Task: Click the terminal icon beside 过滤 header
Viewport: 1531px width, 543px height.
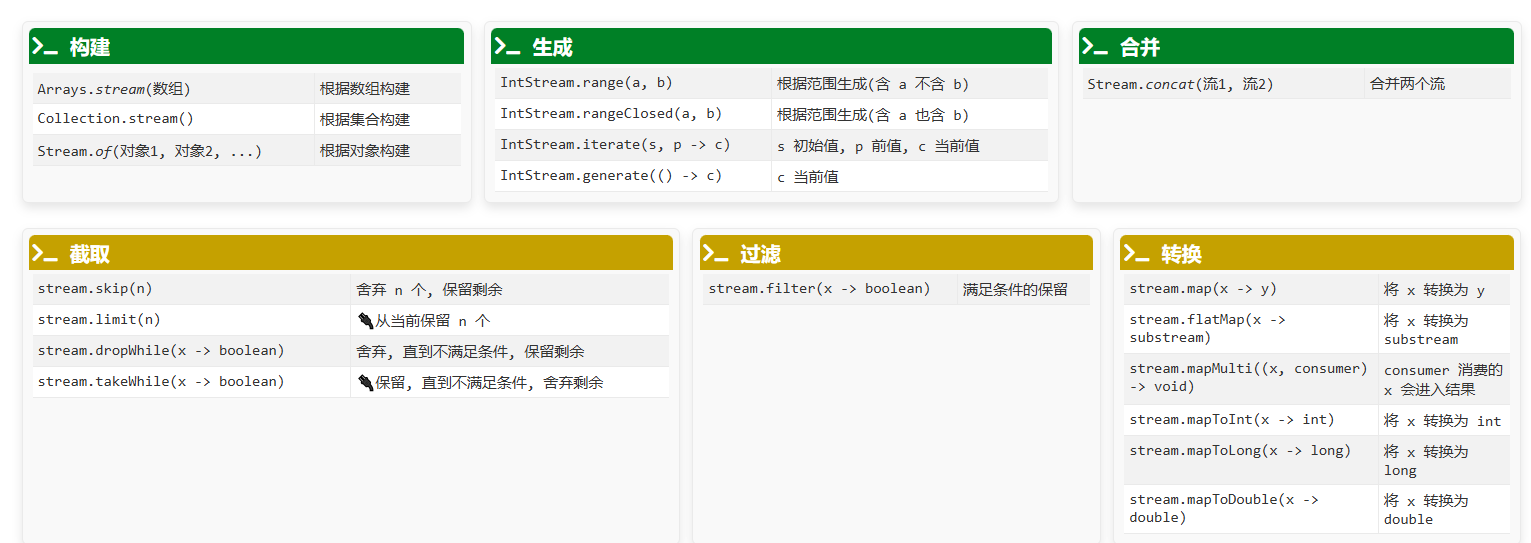Action: (x=716, y=253)
